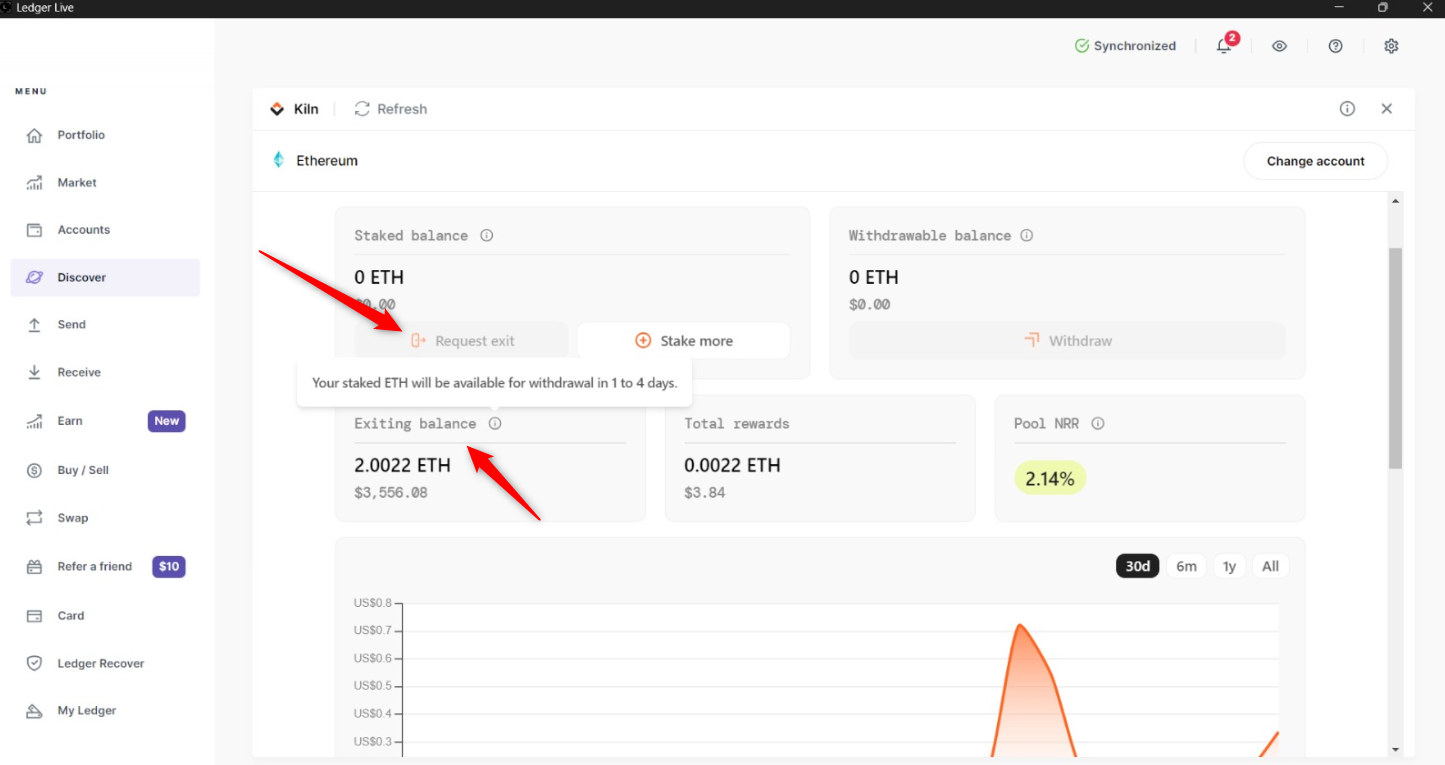Click the Earn growth chart icon
Screen dimensions: 1445x765
pyautogui.click(x=34, y=421)
